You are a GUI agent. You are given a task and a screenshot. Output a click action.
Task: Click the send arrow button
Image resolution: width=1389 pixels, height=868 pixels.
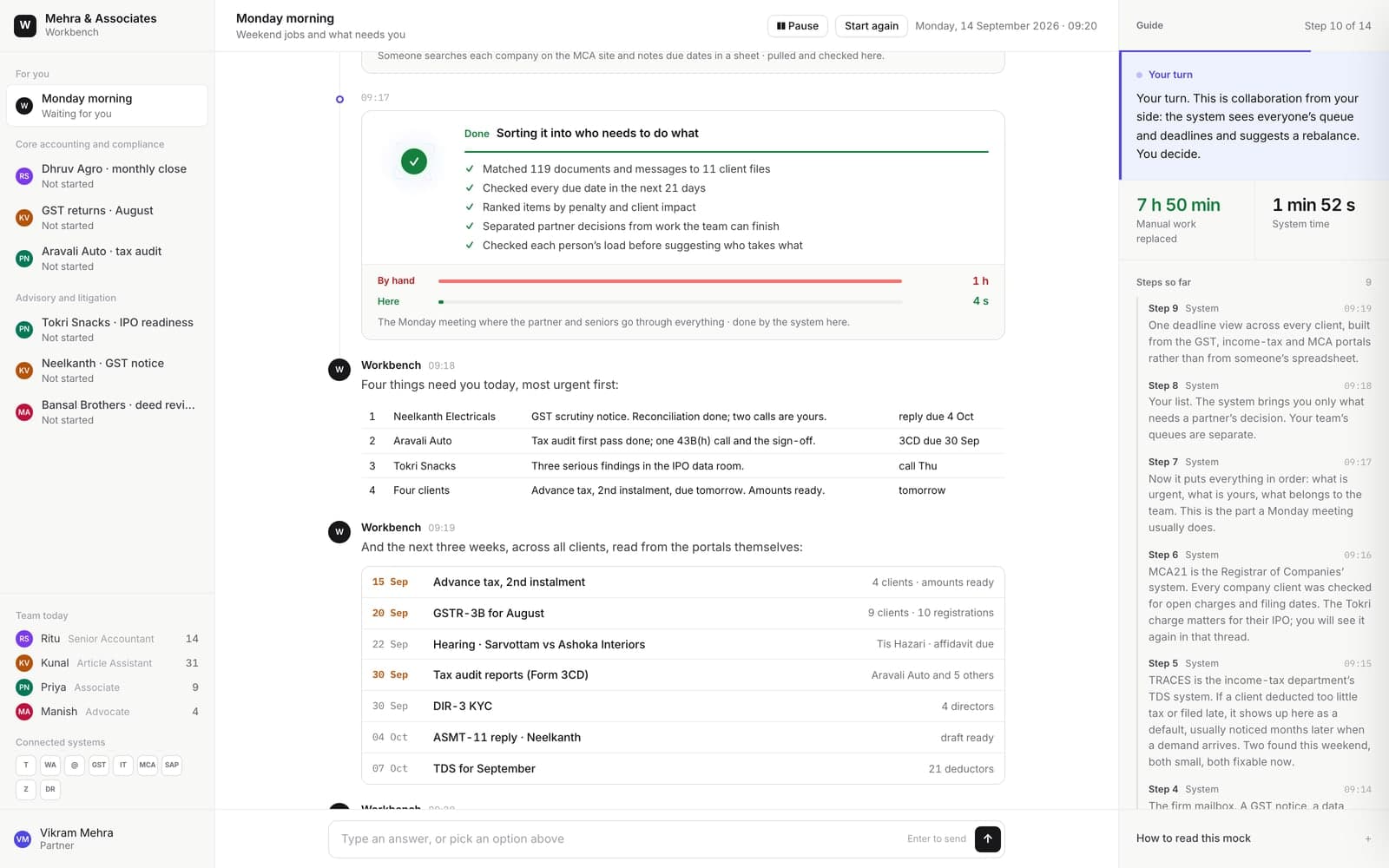point(987,838)
